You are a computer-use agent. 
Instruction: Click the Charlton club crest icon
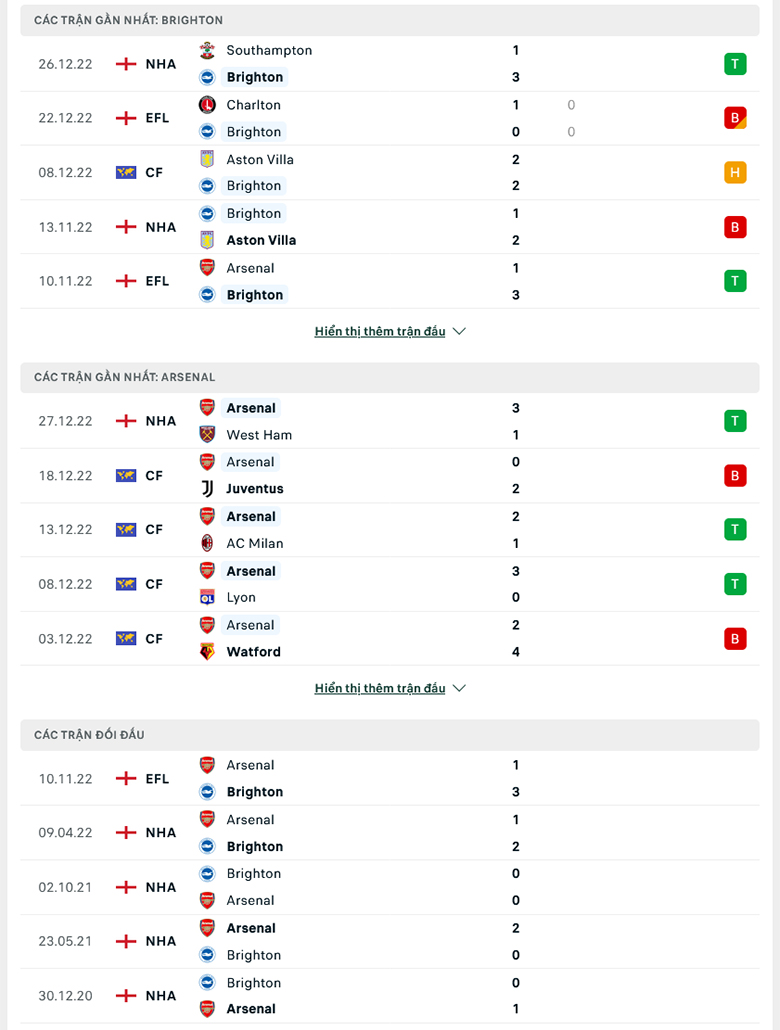click(207, 104)
